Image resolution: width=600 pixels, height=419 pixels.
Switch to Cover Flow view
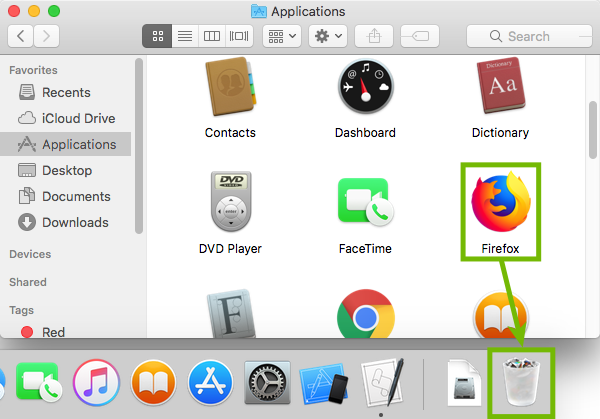point(239,36)
